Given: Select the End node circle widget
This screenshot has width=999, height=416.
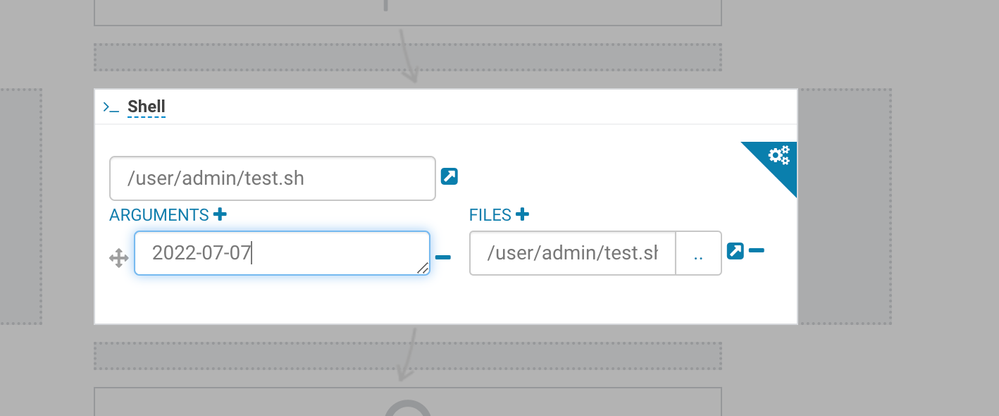Looking at the screenshot, I should (x=408, y=408).
